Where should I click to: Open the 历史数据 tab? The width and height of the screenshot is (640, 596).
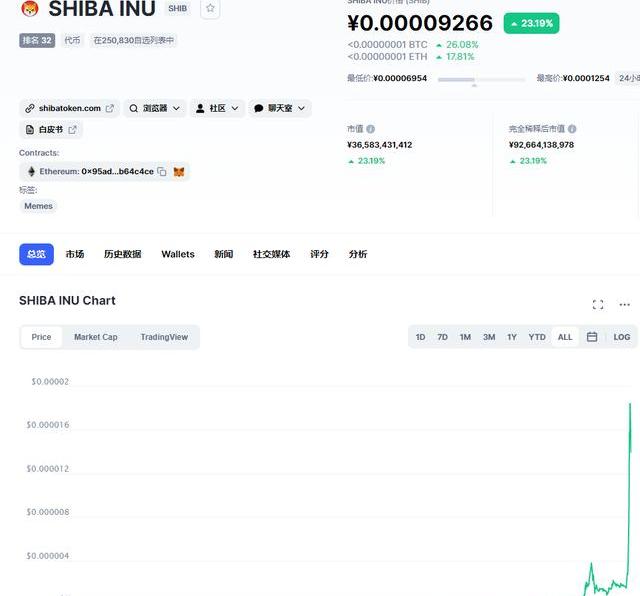click(x=122, y=254)
